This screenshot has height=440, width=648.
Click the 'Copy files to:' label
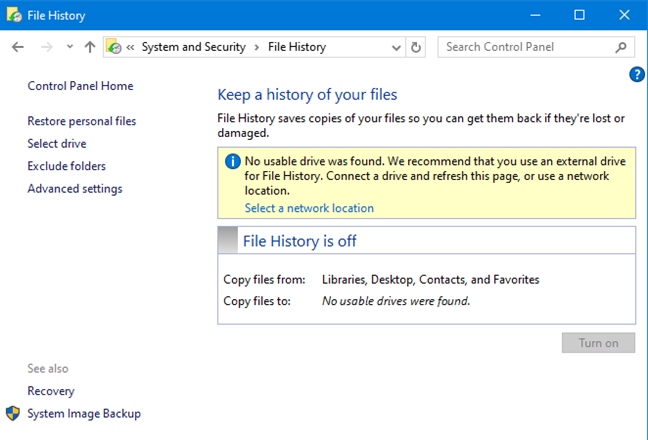click(257, 301)
